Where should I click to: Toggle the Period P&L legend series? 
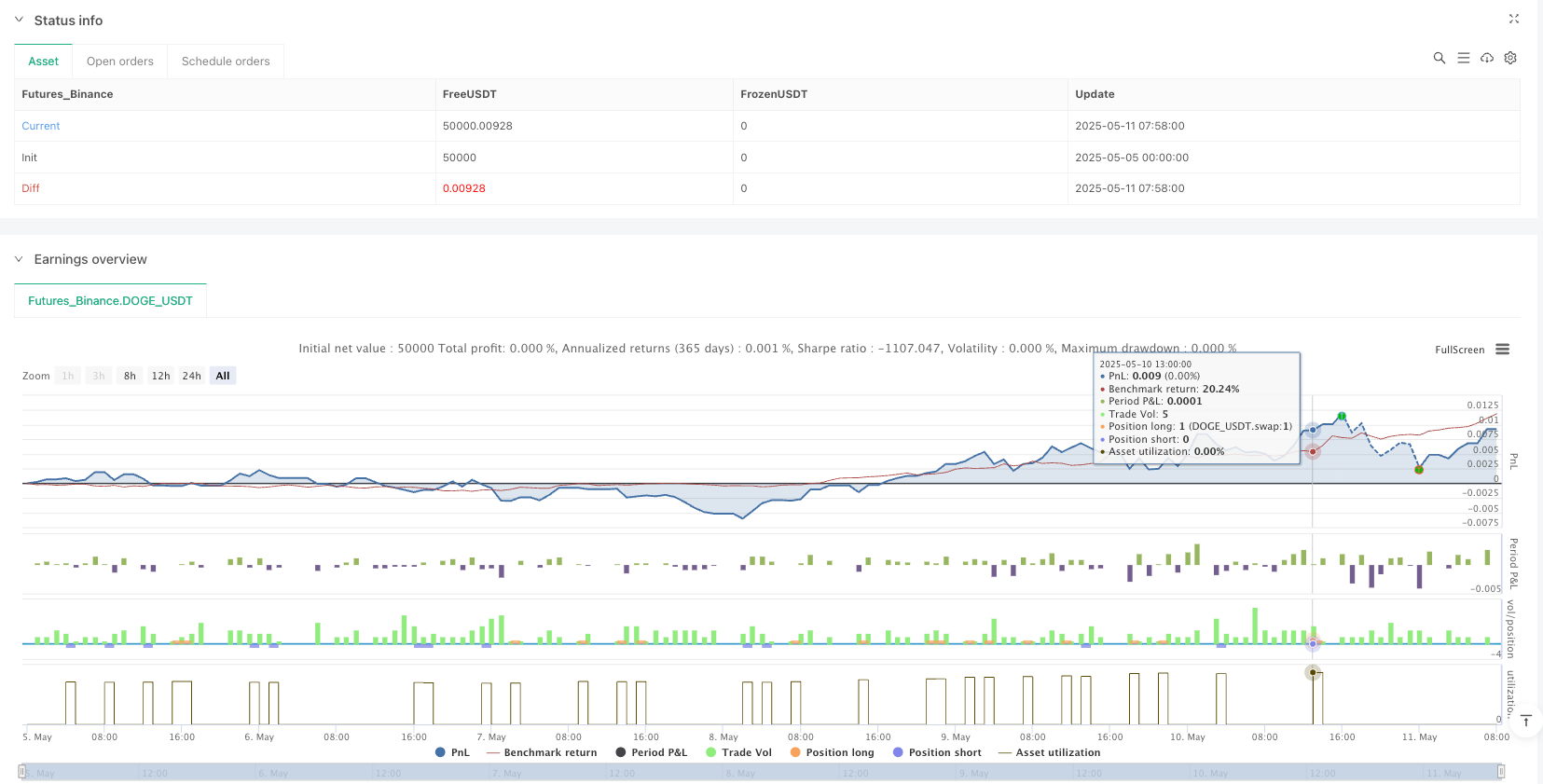click(651, 752)
